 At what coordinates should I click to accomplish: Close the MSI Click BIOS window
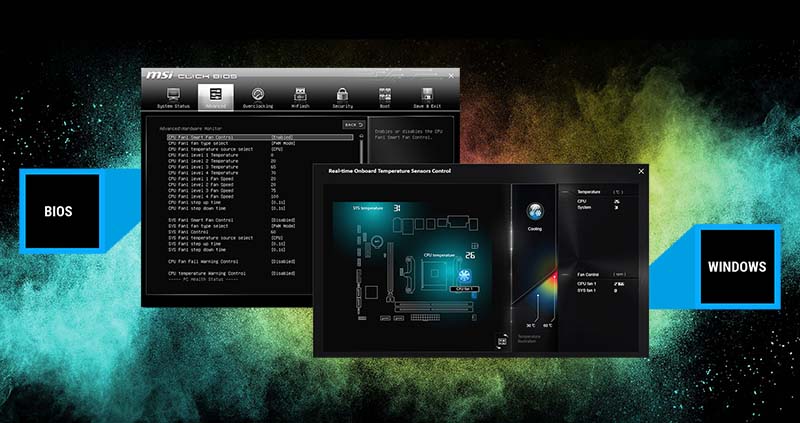[451, 76]
